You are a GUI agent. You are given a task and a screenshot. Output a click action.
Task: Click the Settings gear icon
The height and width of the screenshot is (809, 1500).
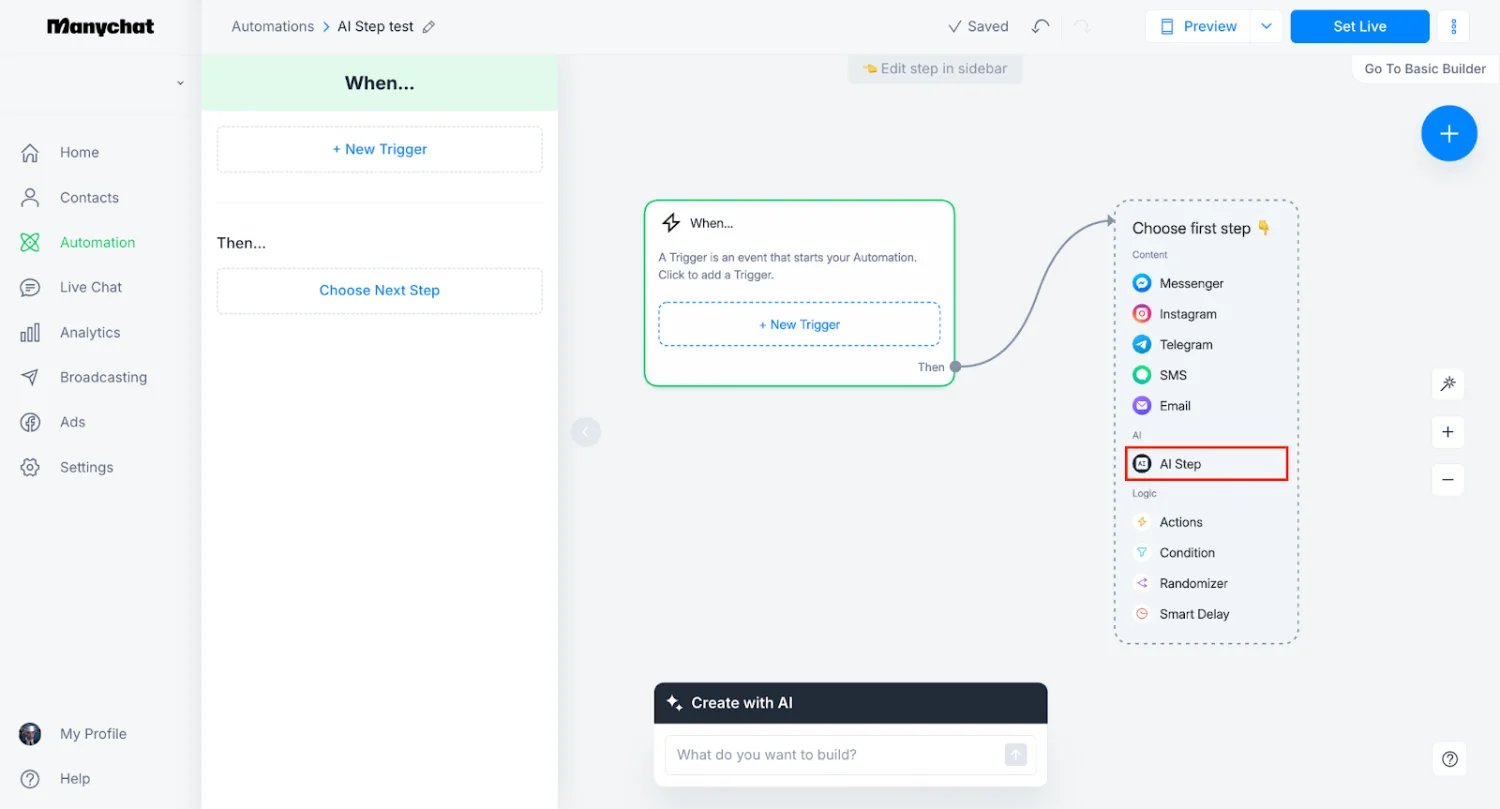tap(30, 467)
